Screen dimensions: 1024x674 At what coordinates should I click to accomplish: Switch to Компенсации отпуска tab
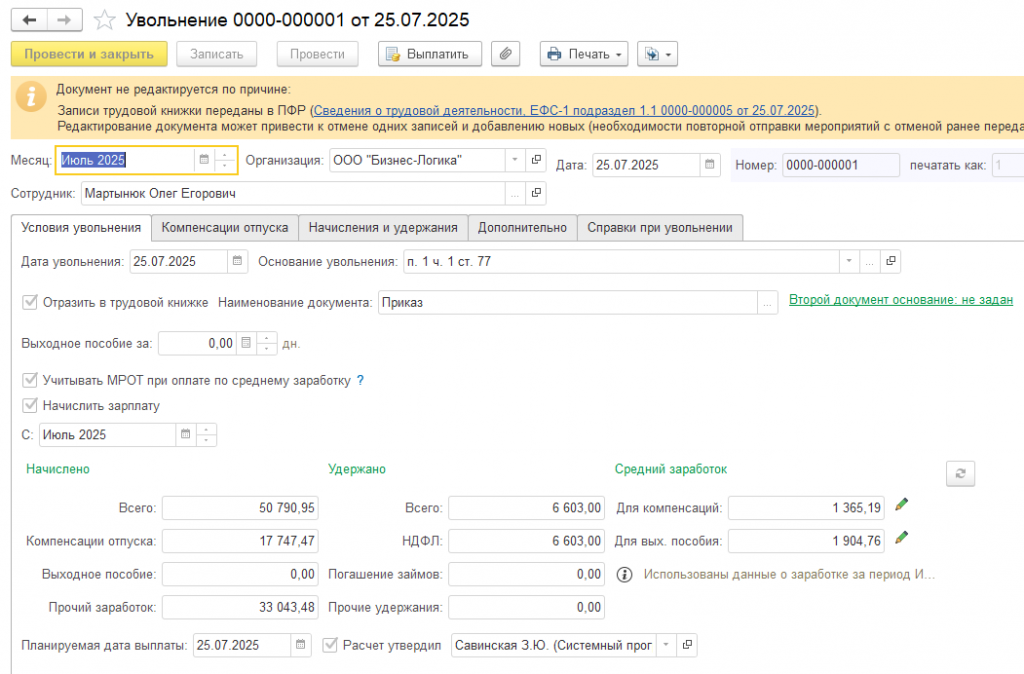click(225, 227)
